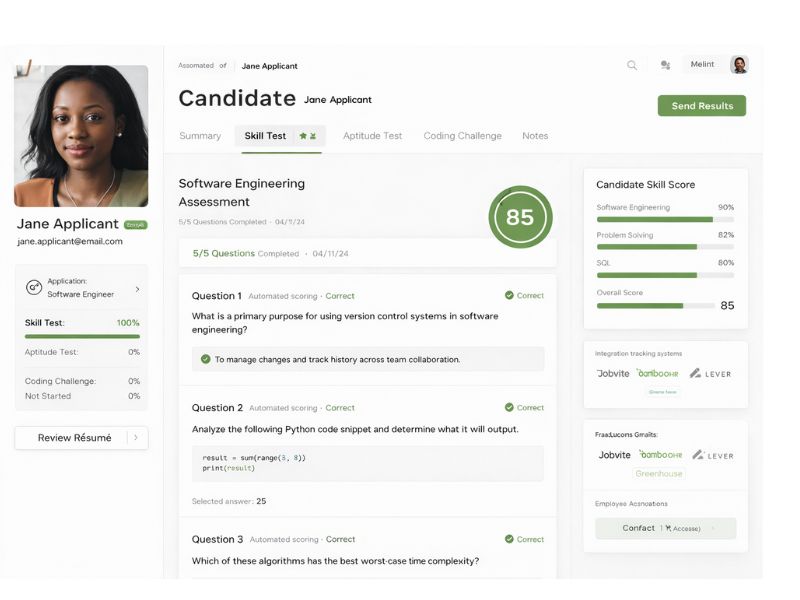Click the Send Results button

pos(702,105)
